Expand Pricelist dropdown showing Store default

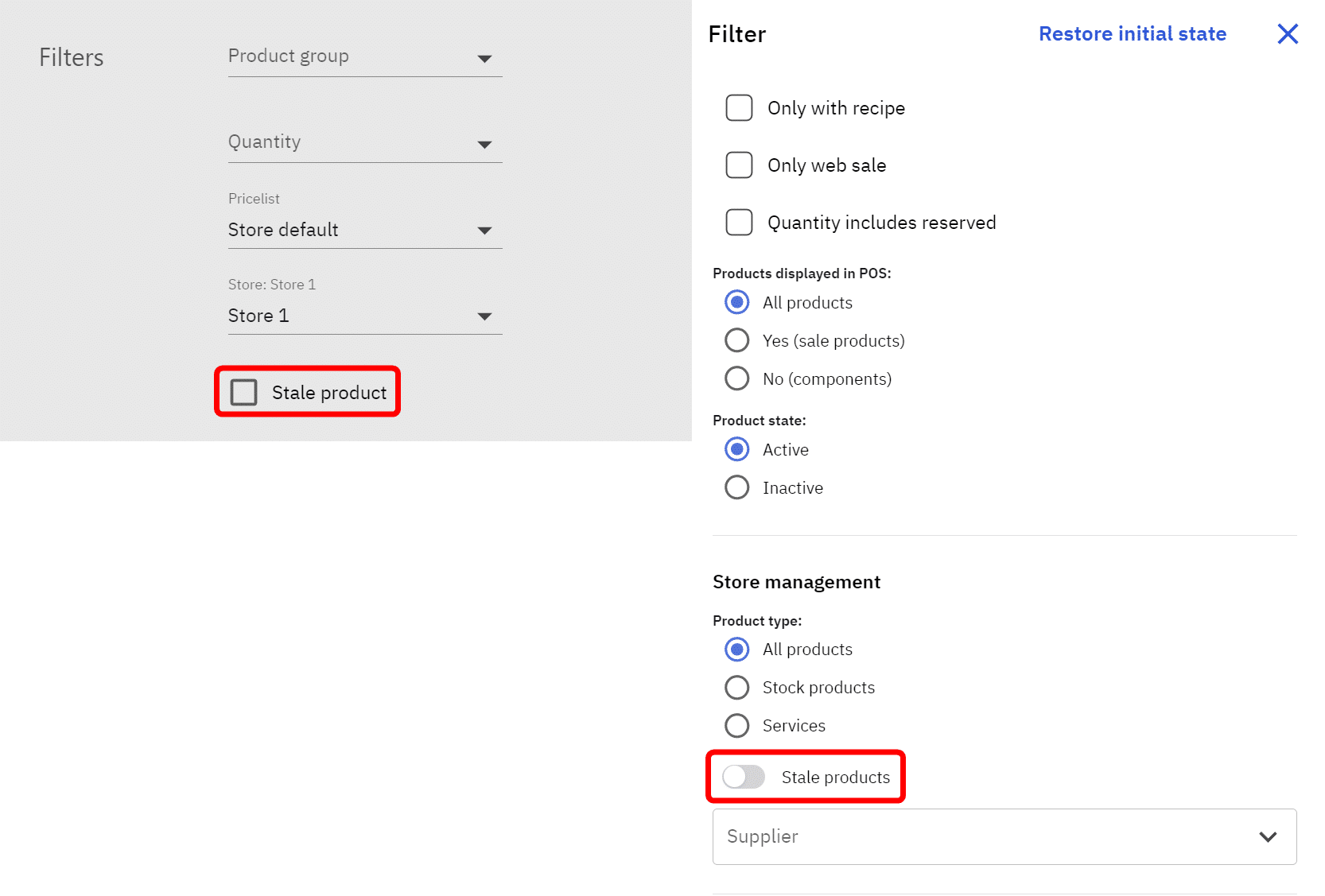coord(364,230)
